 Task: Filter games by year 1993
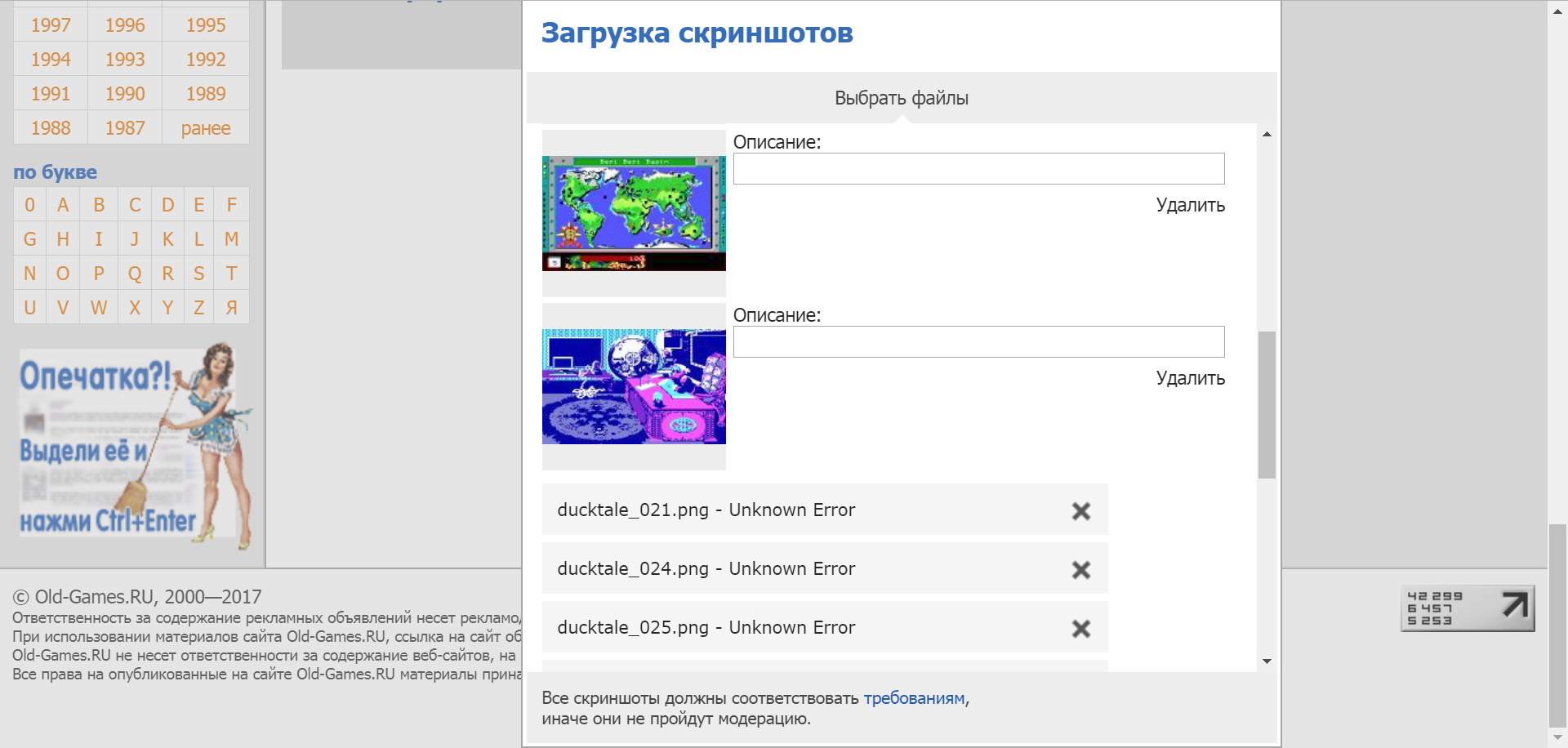point(125,60)
